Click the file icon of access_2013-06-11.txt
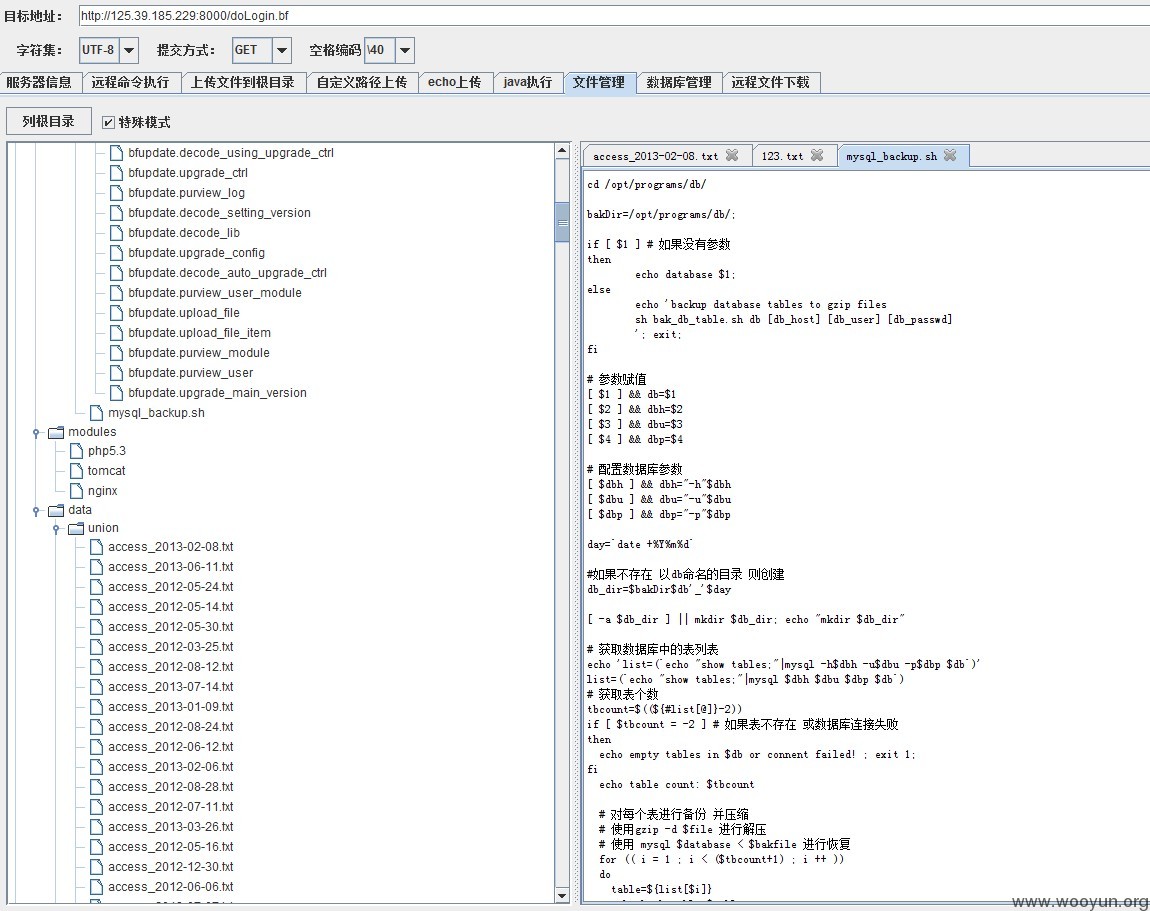The height and width of the screenshot is (911, 1150). pyautogui.click(x=96, y=567)
